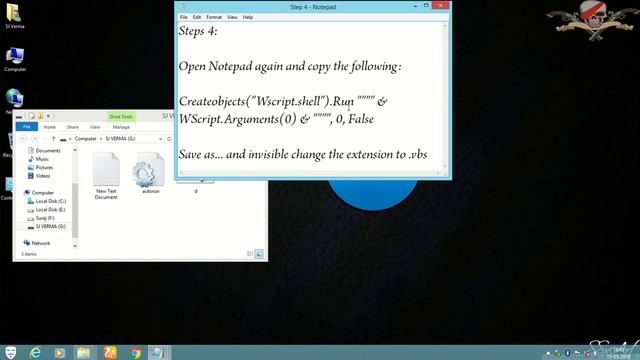The height and width of the screenshot is (360, 640).
Task: Open the Quick Access Toolbar dropdown
Action: pyautogui.click(x=48, y=116)
